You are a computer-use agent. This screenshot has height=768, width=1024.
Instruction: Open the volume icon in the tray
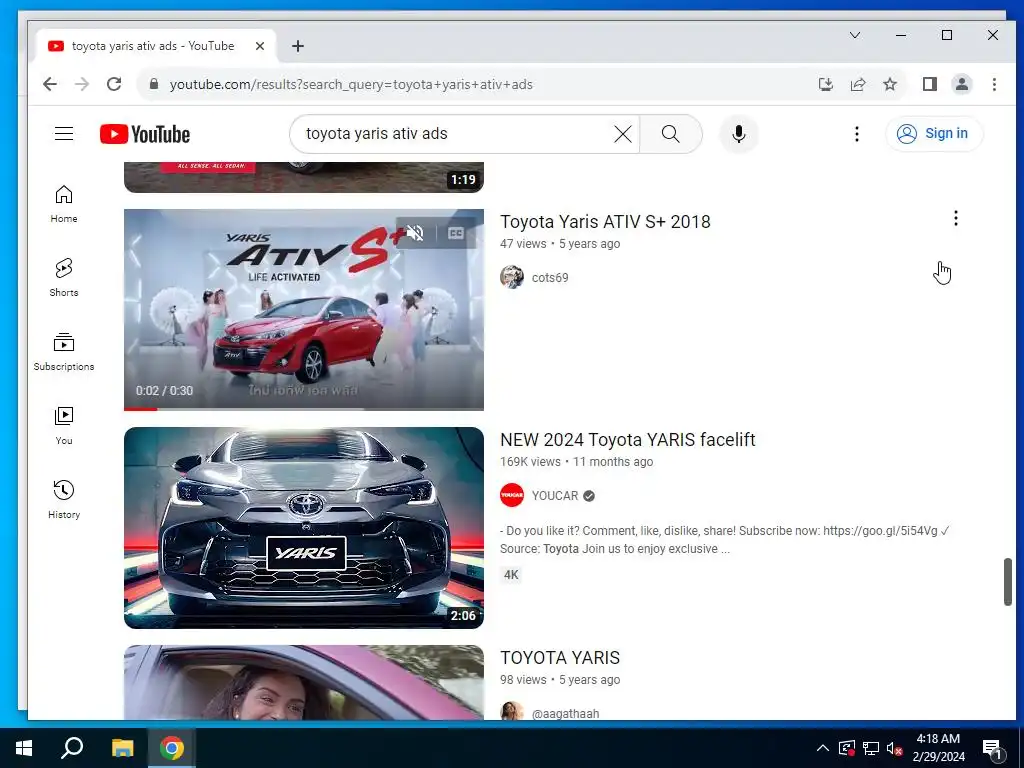coord(895,748)
